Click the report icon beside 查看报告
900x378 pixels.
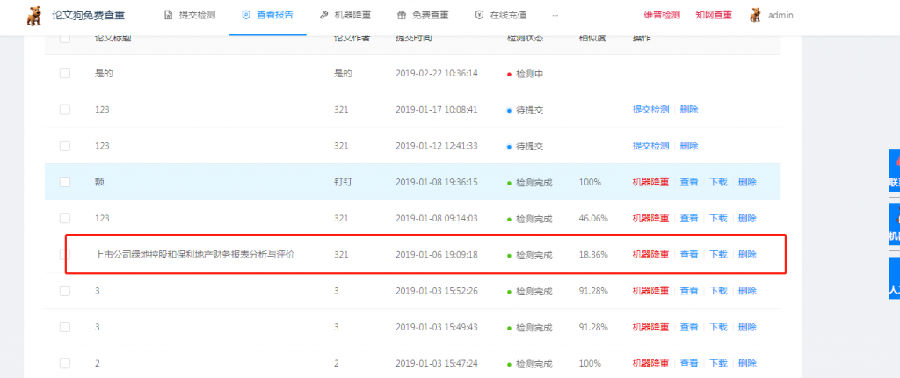[246, 15]
